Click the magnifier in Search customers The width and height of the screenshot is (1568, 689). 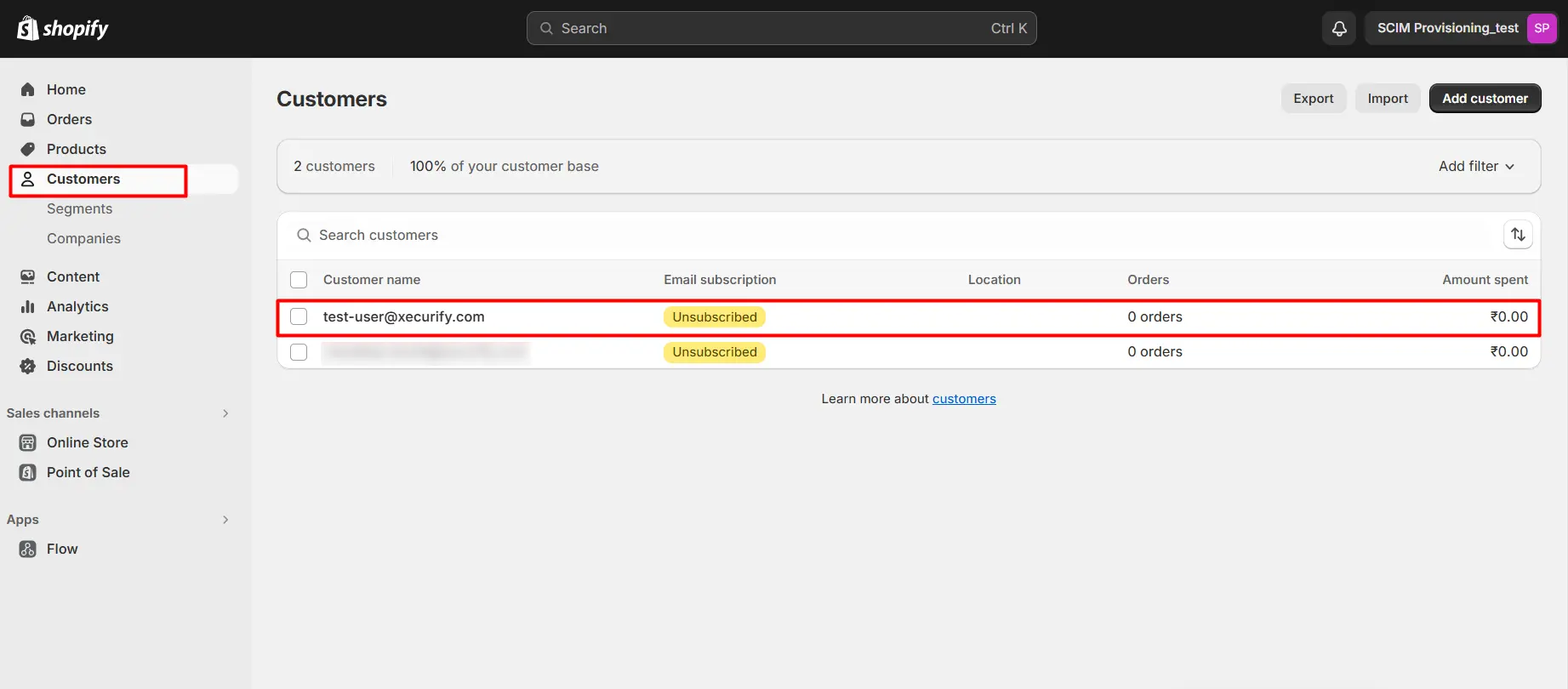(x=304, y=235)
